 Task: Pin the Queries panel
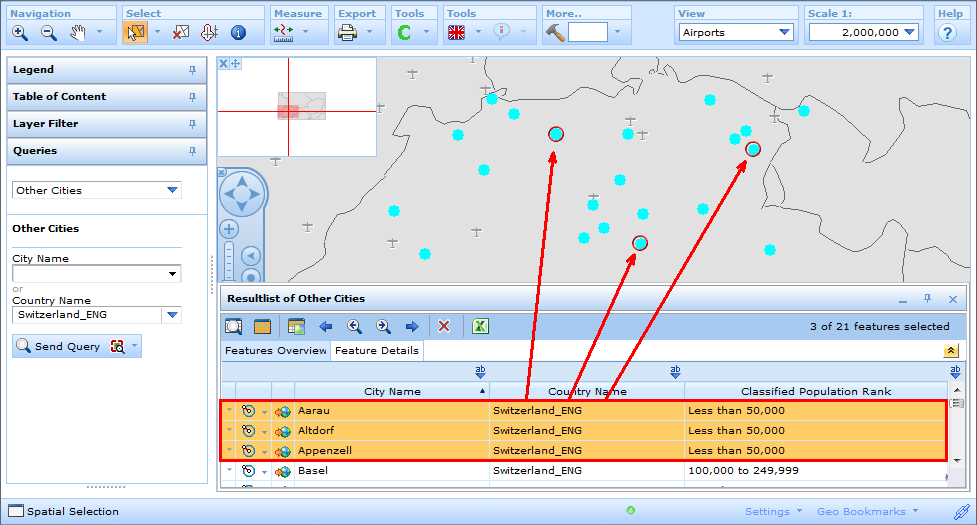click(193, 151)
